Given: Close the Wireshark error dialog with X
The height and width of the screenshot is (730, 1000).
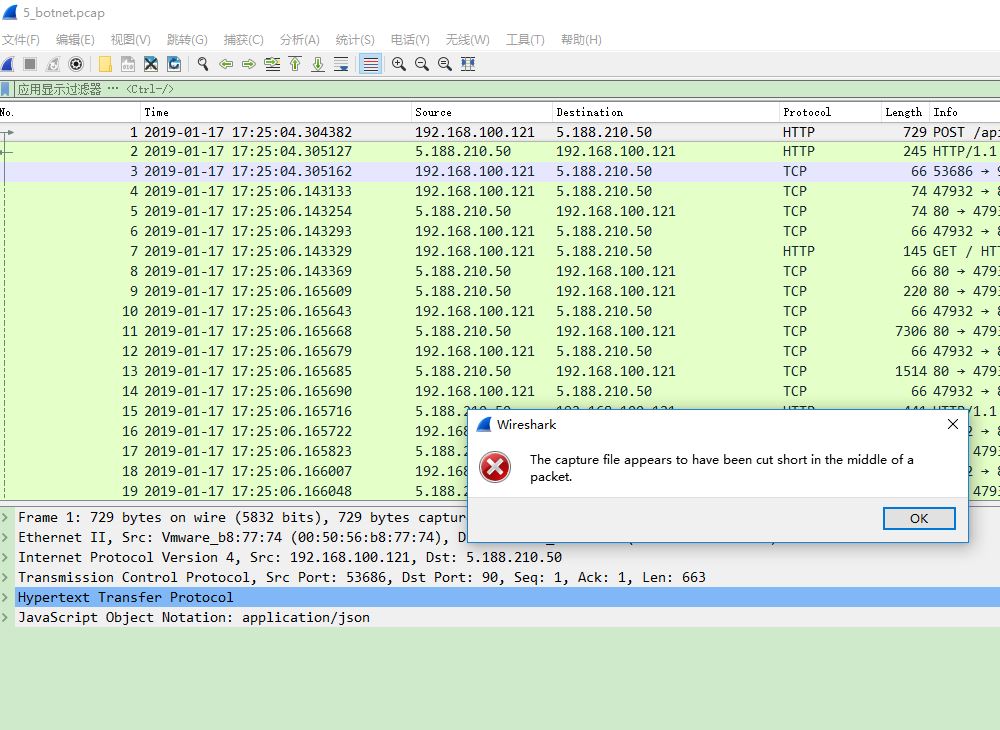Looking at the screenshot, I should pyautogui.click(x=953, y=424).
